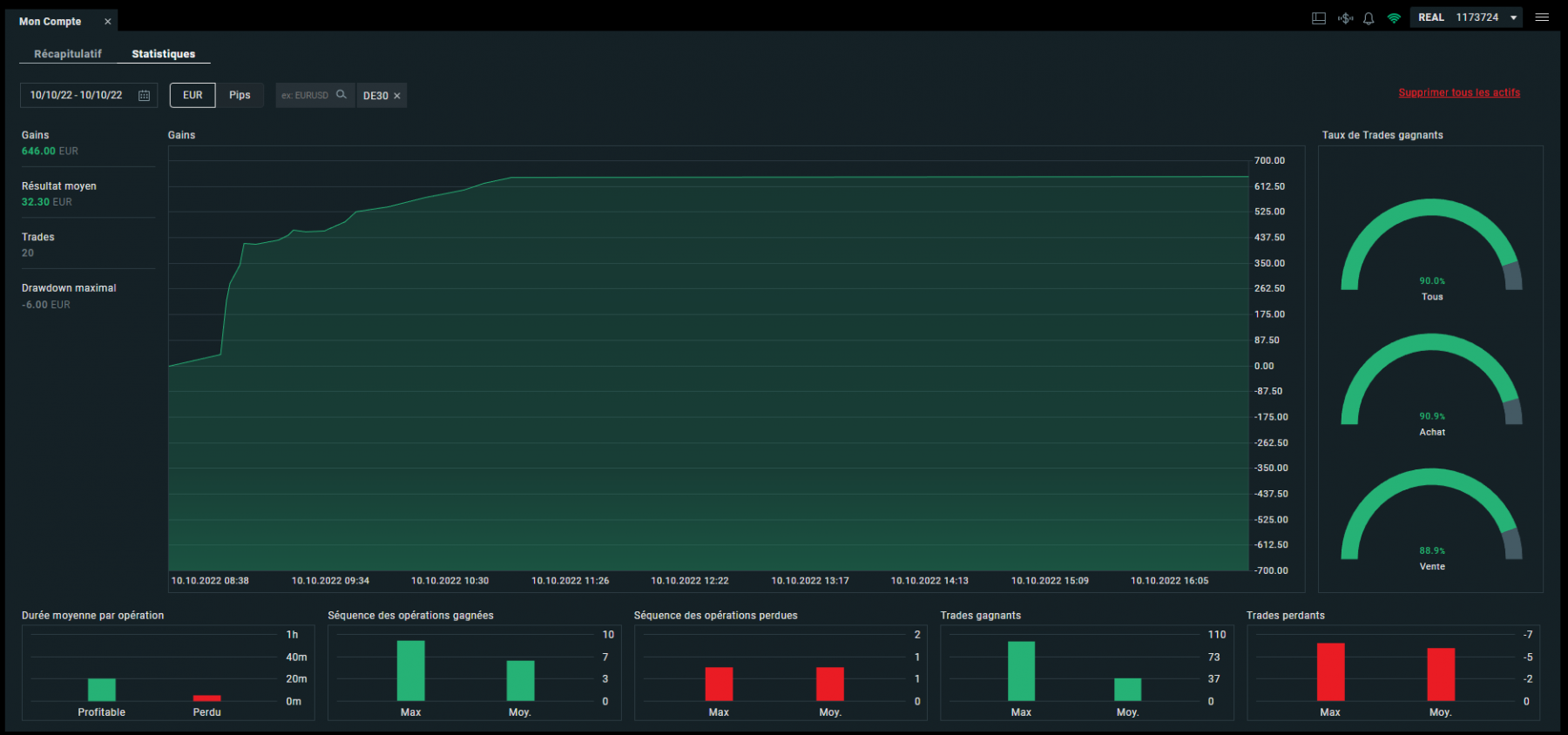Click the Trades count 20
Screen dimensions: 1568x735
tap(28, 253)
